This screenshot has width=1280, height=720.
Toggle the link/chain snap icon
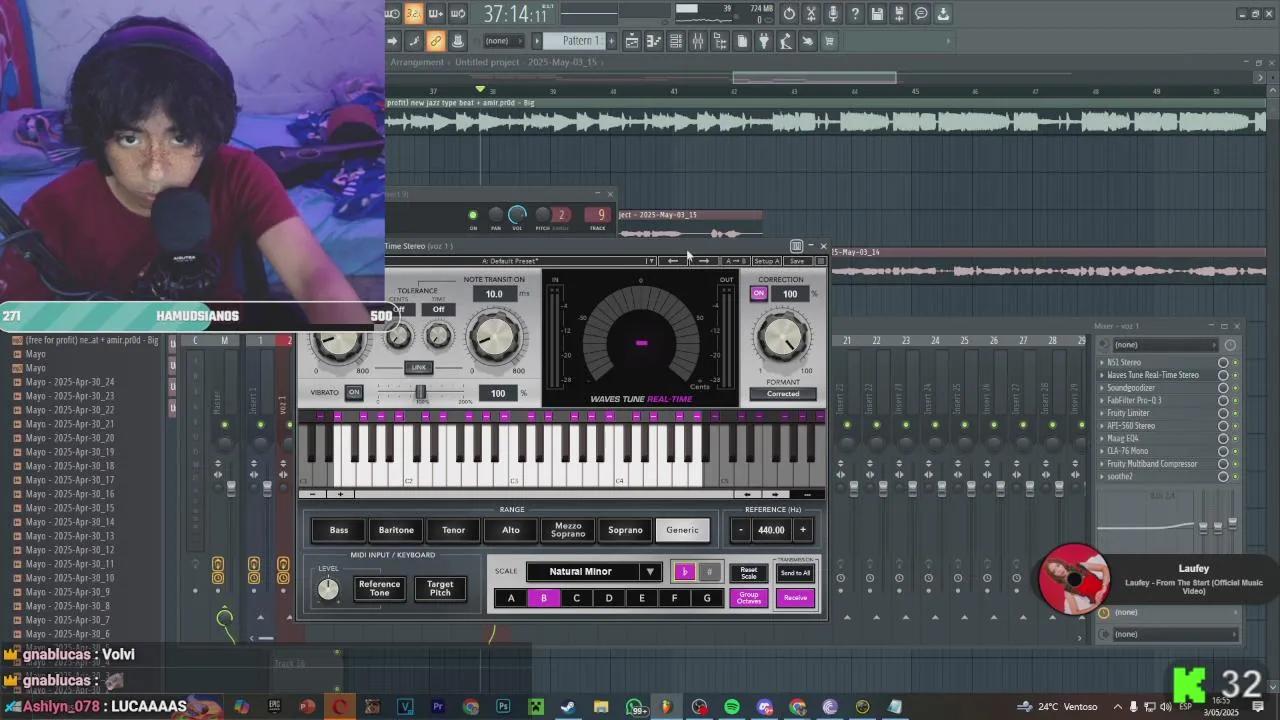[436, 41]
